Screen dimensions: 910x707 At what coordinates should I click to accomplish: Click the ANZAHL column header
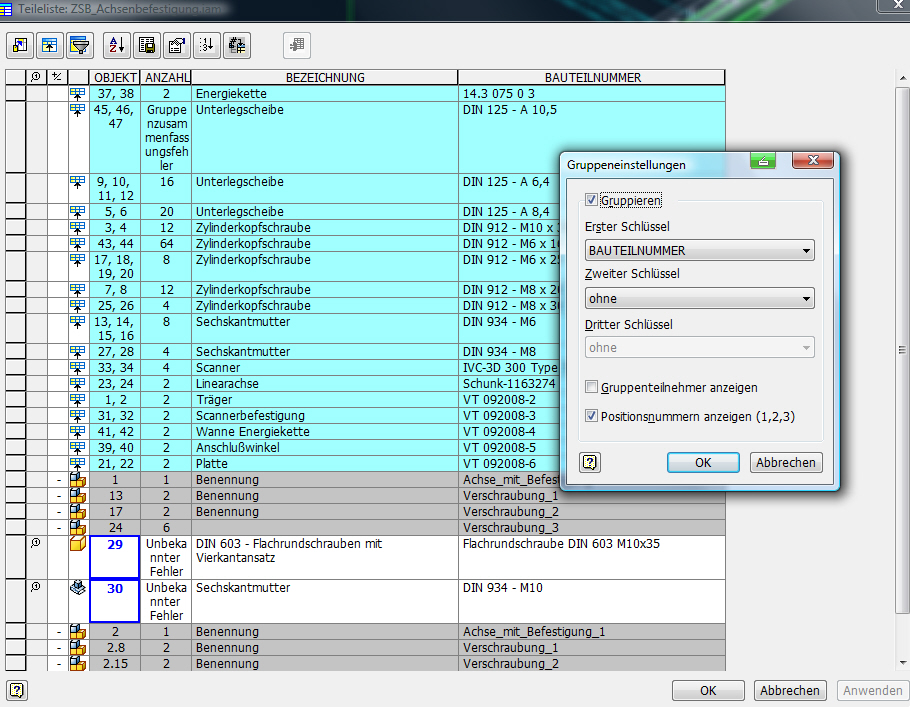166,77
